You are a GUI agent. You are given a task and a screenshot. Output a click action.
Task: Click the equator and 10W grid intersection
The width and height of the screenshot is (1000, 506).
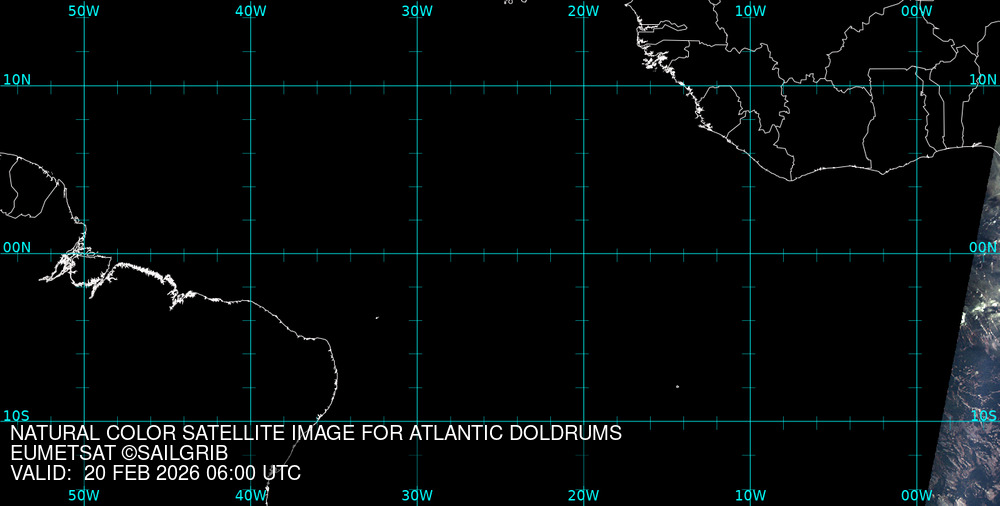pyautogui.click(x=750, y=253)
